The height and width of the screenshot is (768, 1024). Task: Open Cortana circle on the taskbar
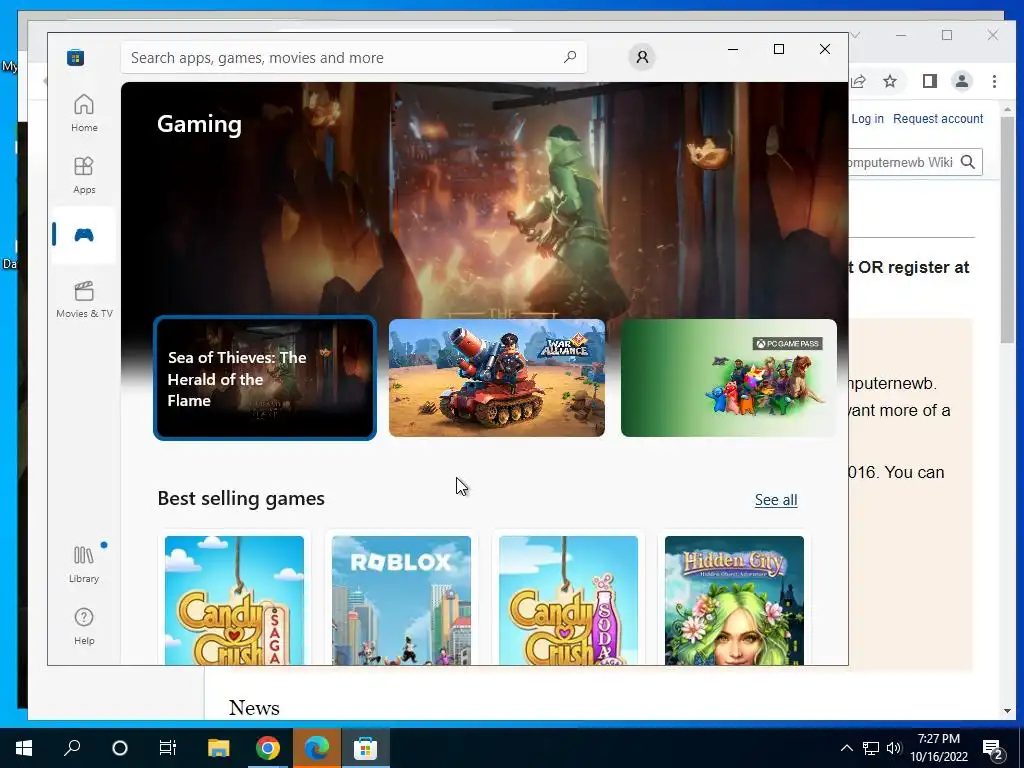coord(120,748)
